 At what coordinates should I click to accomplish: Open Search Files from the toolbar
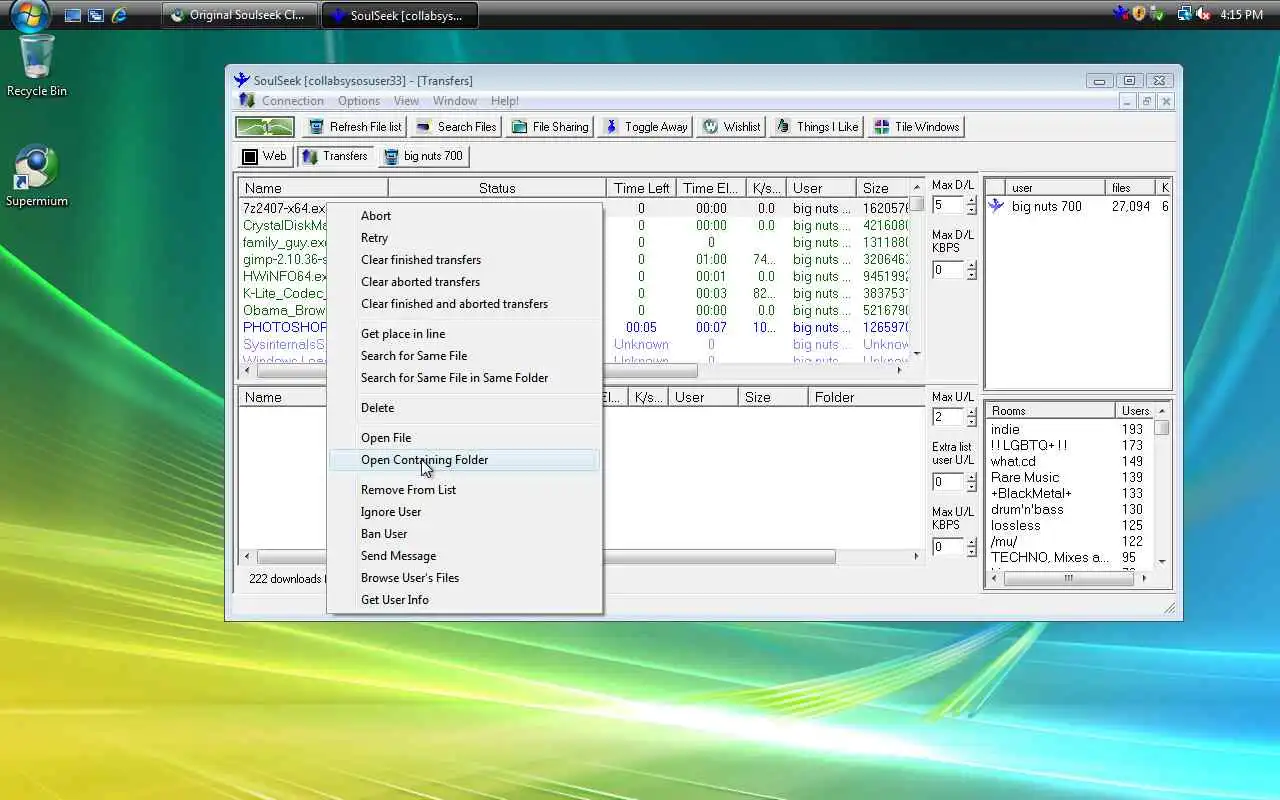(456, 127)
